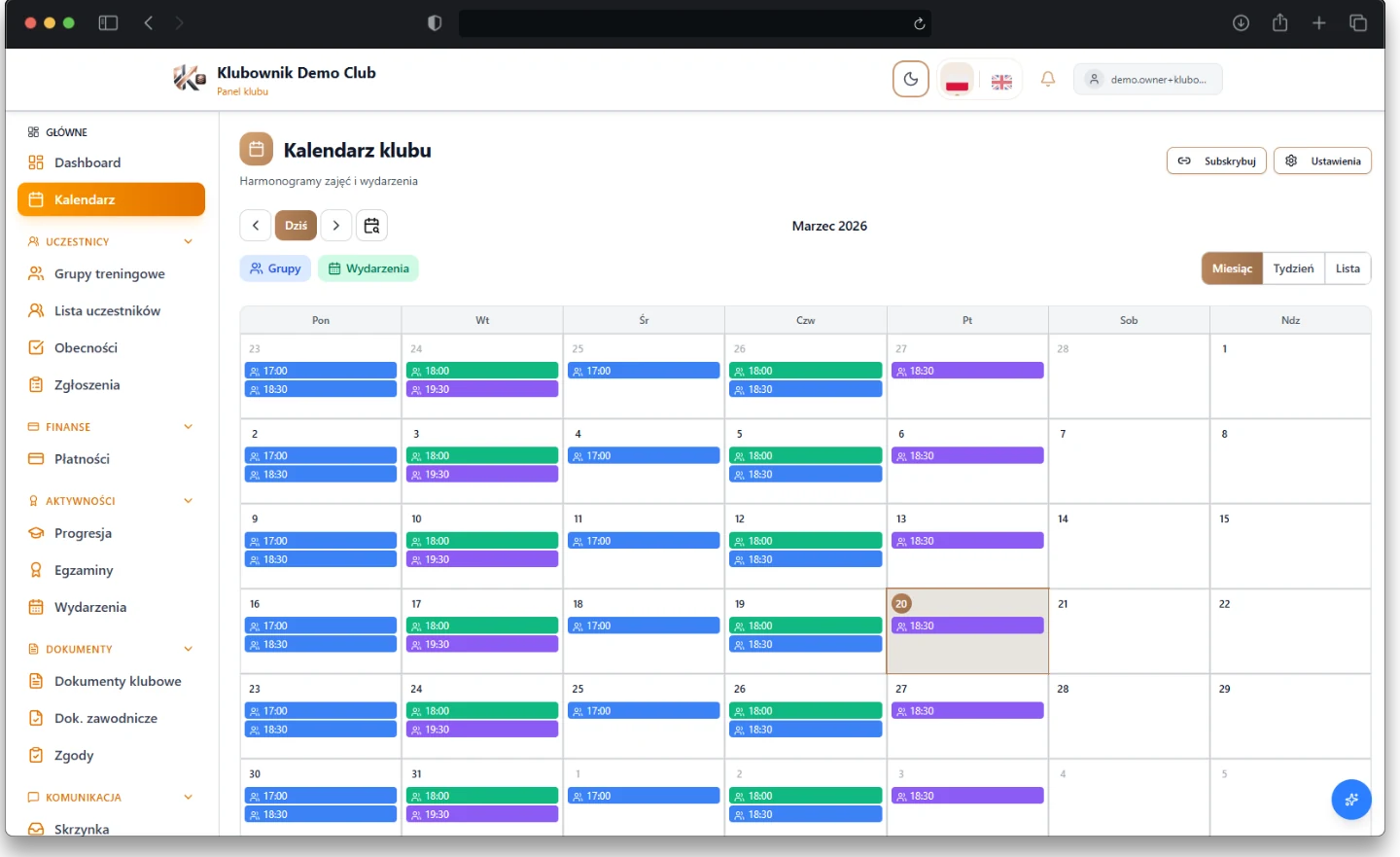Go to next month arrow
This screenshot has width=1400, height=857.
(336, 226)
